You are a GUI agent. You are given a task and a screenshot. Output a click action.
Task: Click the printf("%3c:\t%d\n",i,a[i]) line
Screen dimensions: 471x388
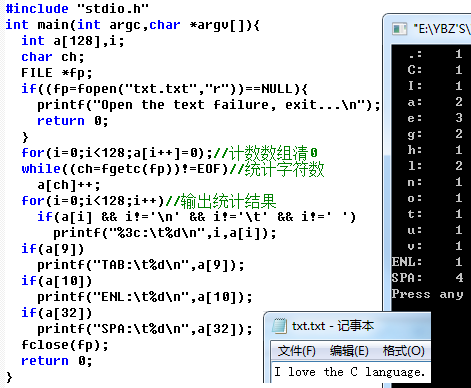[165, 233]
